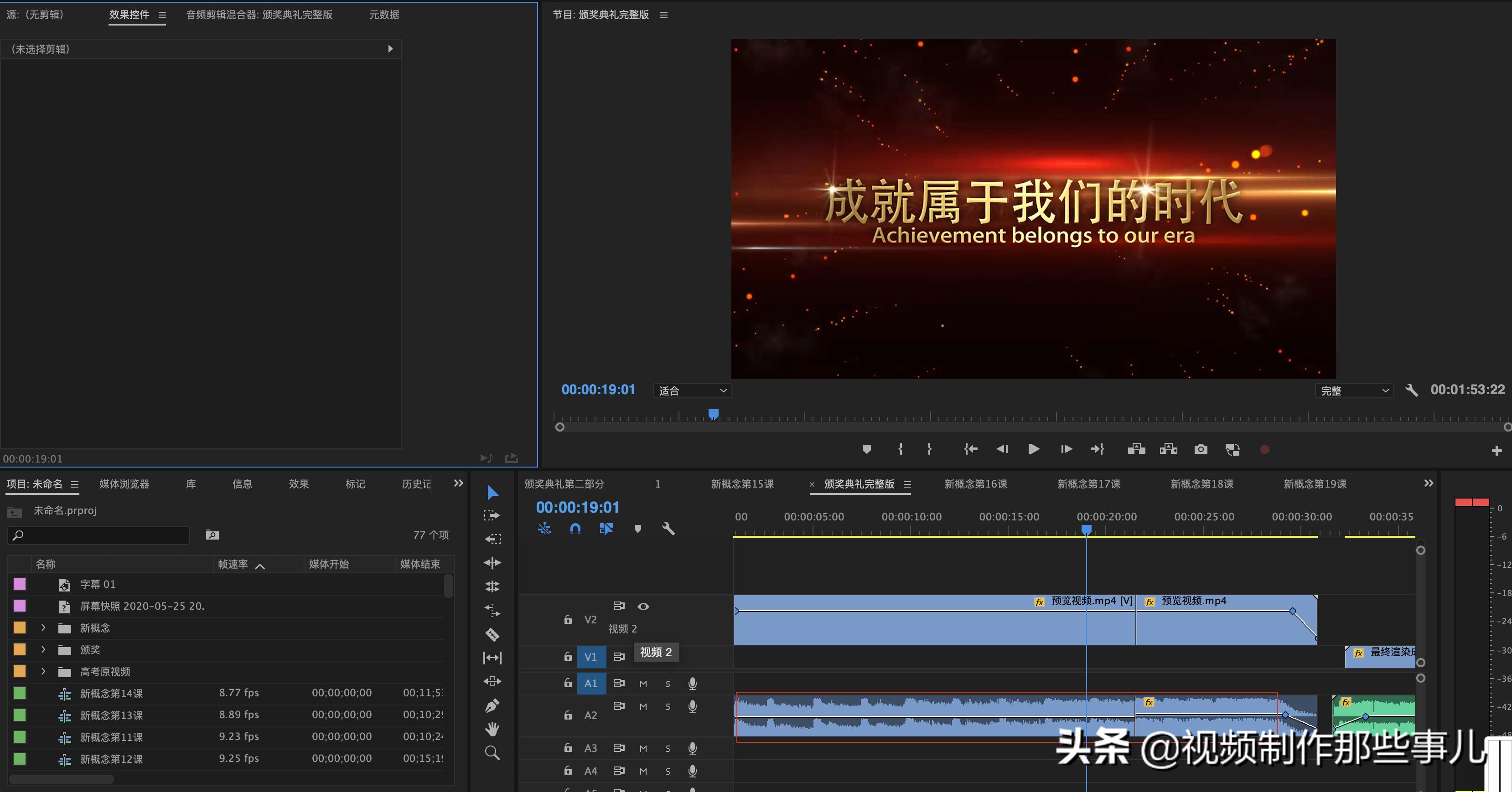Open the timeline settings wrench icon
Screen dimensions: 1512x792
668,529
